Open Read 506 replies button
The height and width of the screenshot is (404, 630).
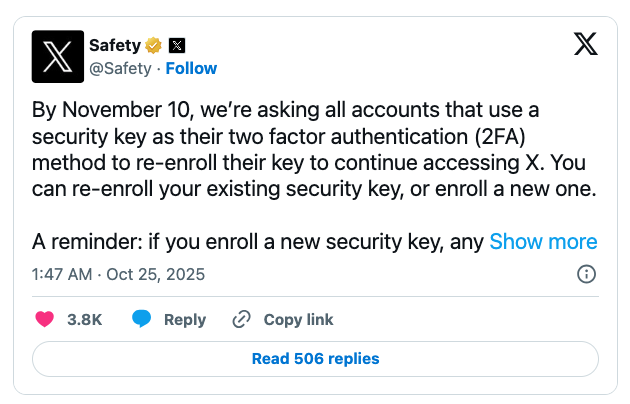315,358
